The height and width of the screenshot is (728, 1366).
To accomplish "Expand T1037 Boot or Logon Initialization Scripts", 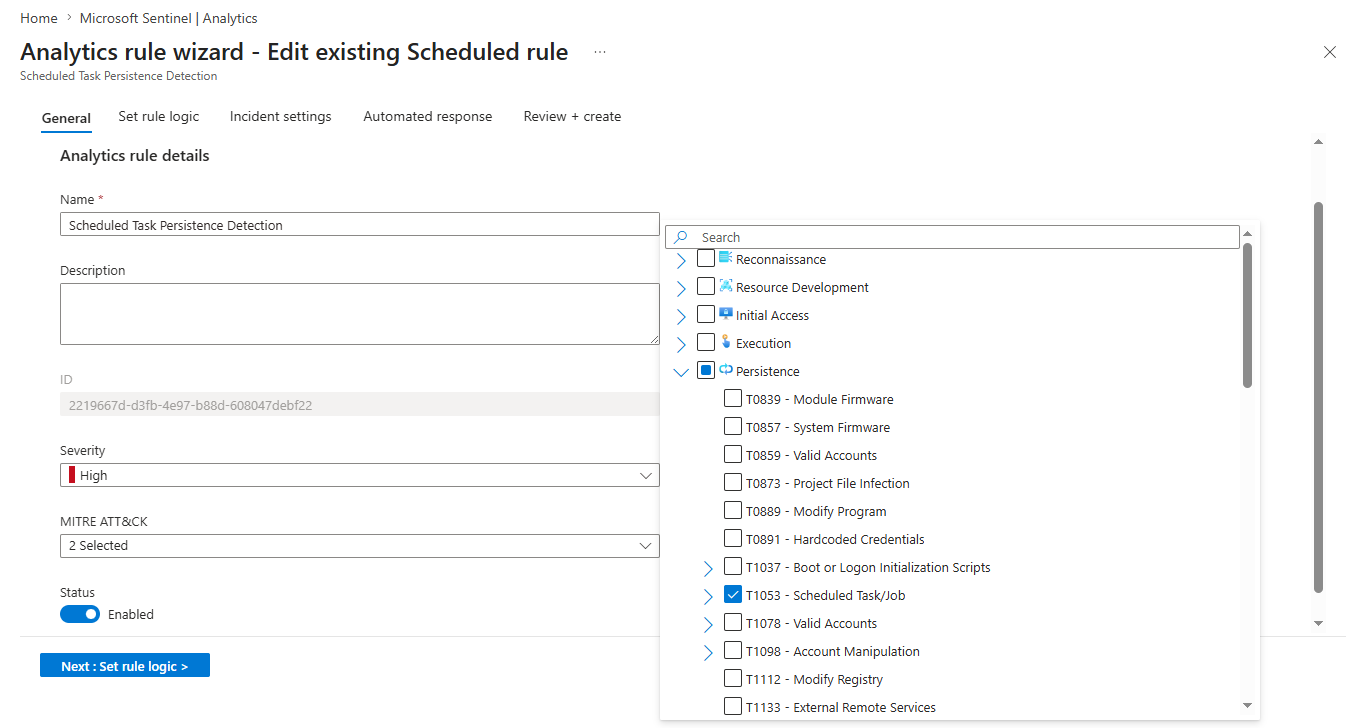I will pos(708,568).
